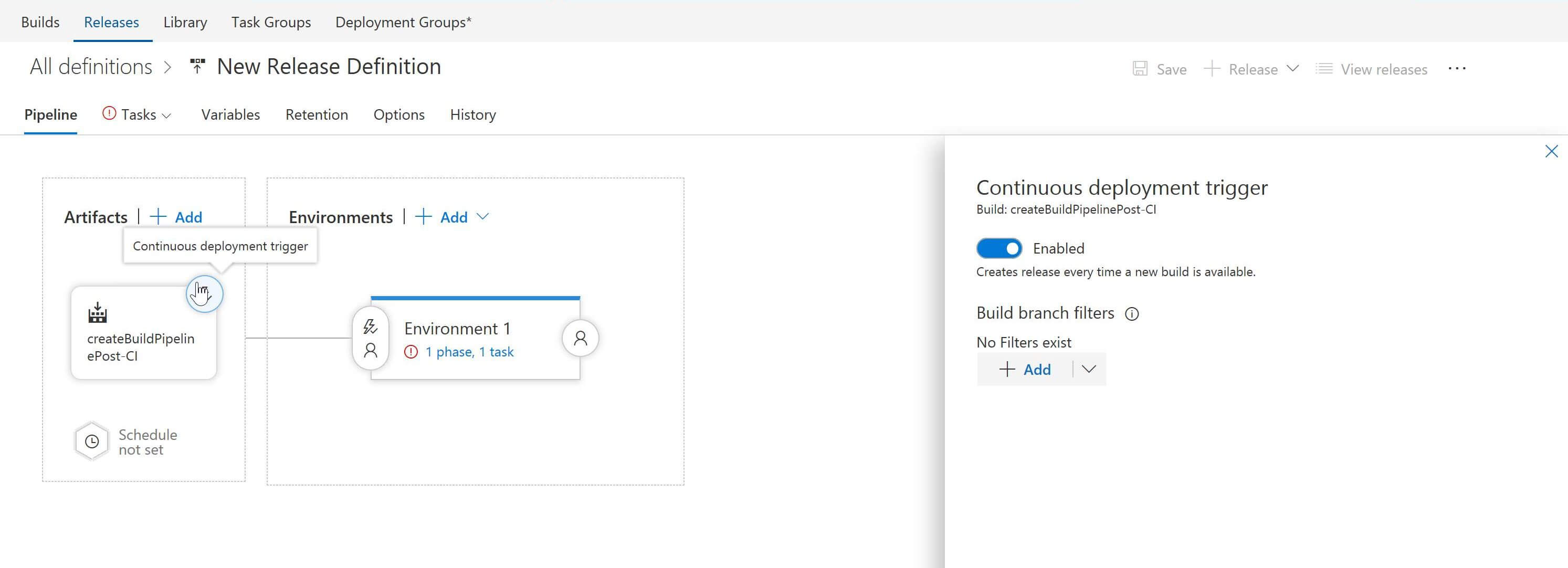Expand branch filter Add dropdown arrow
1568x568 pixels.
[1089, 370]
